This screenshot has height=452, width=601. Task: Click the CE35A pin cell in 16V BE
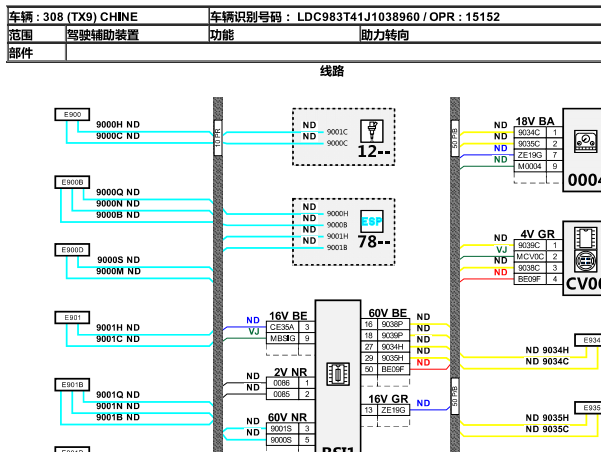point(282,327)
